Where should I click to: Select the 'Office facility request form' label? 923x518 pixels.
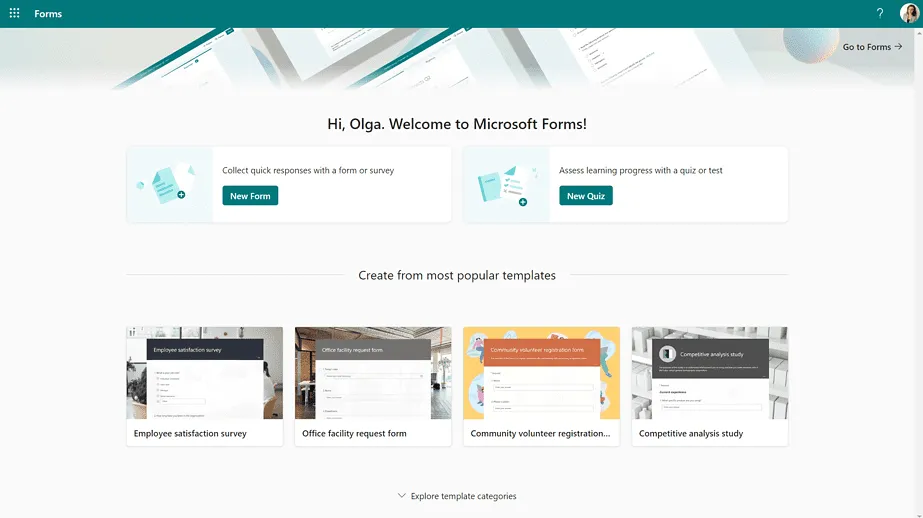354,433
